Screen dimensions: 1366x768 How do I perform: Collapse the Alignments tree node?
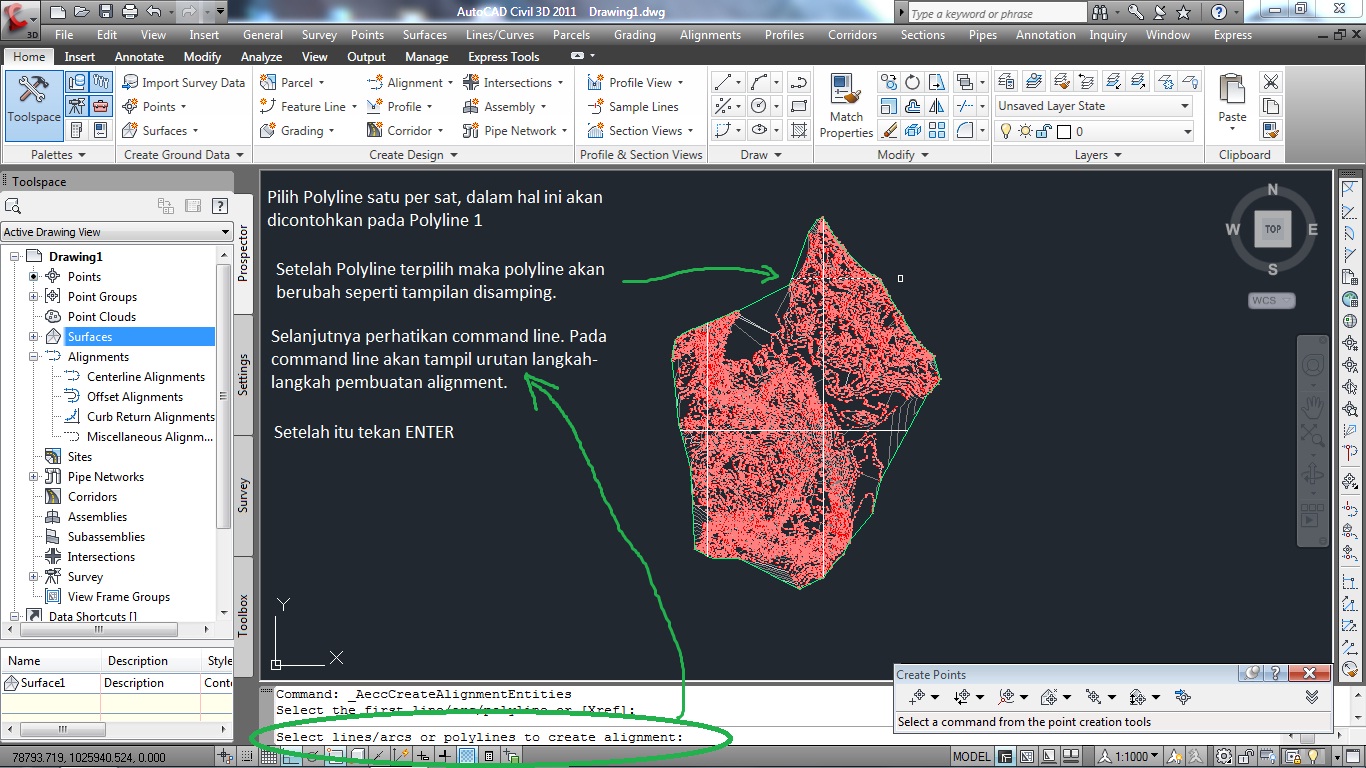[33, 357]
